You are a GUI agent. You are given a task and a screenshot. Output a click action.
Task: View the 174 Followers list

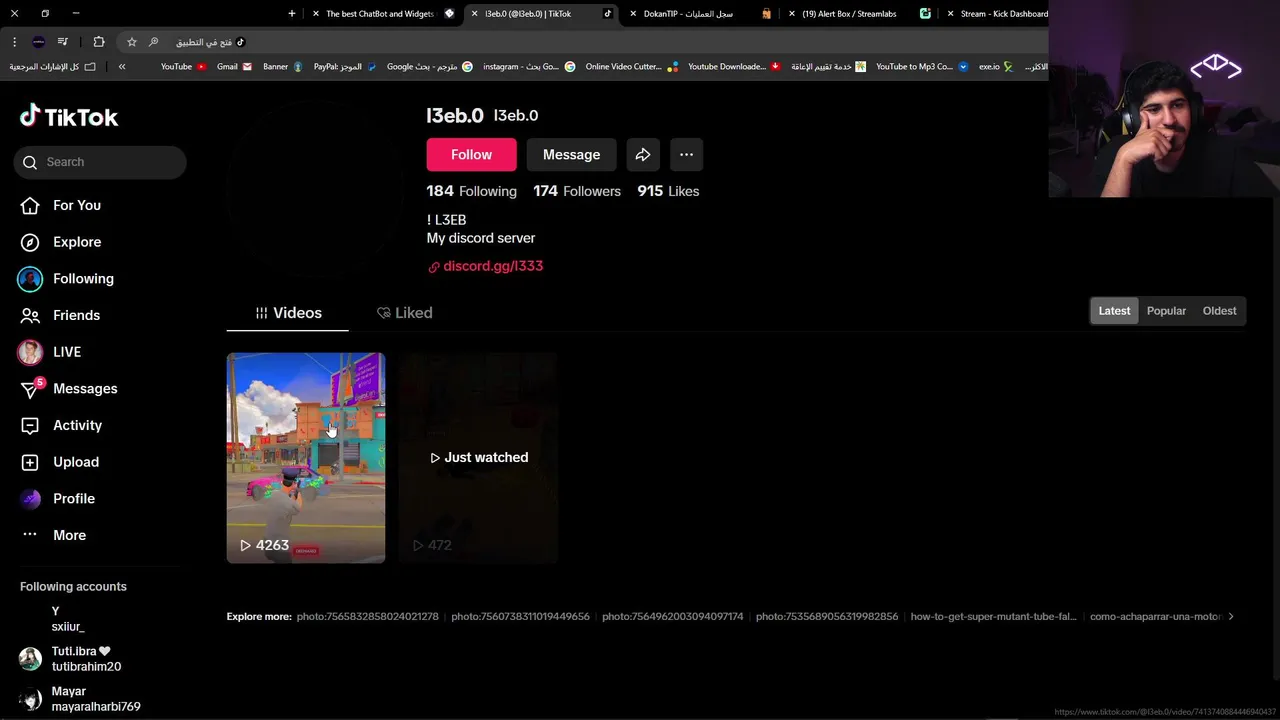577,191
